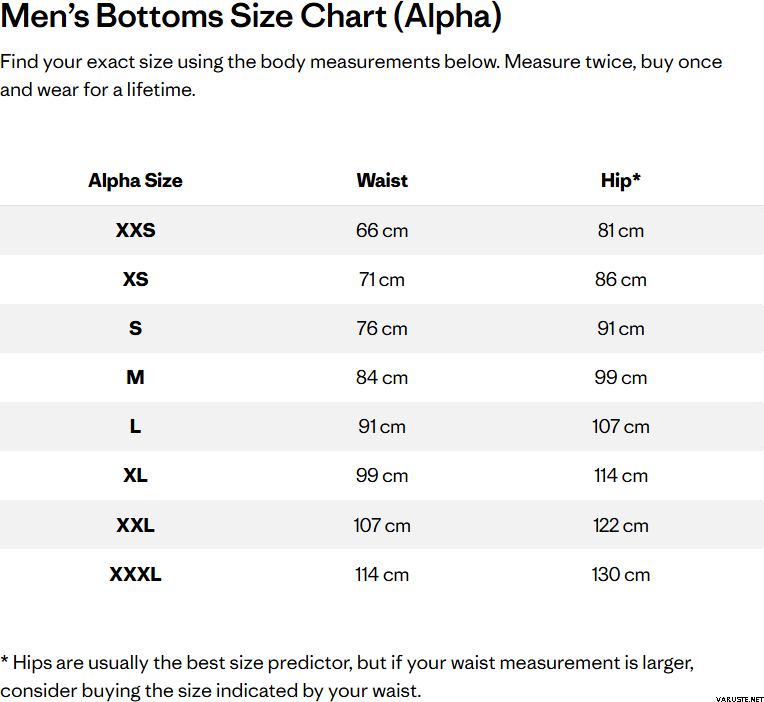Screen dimensions: 764x702
Task: Click the 84 cm waist value
Action: (382, 377)
